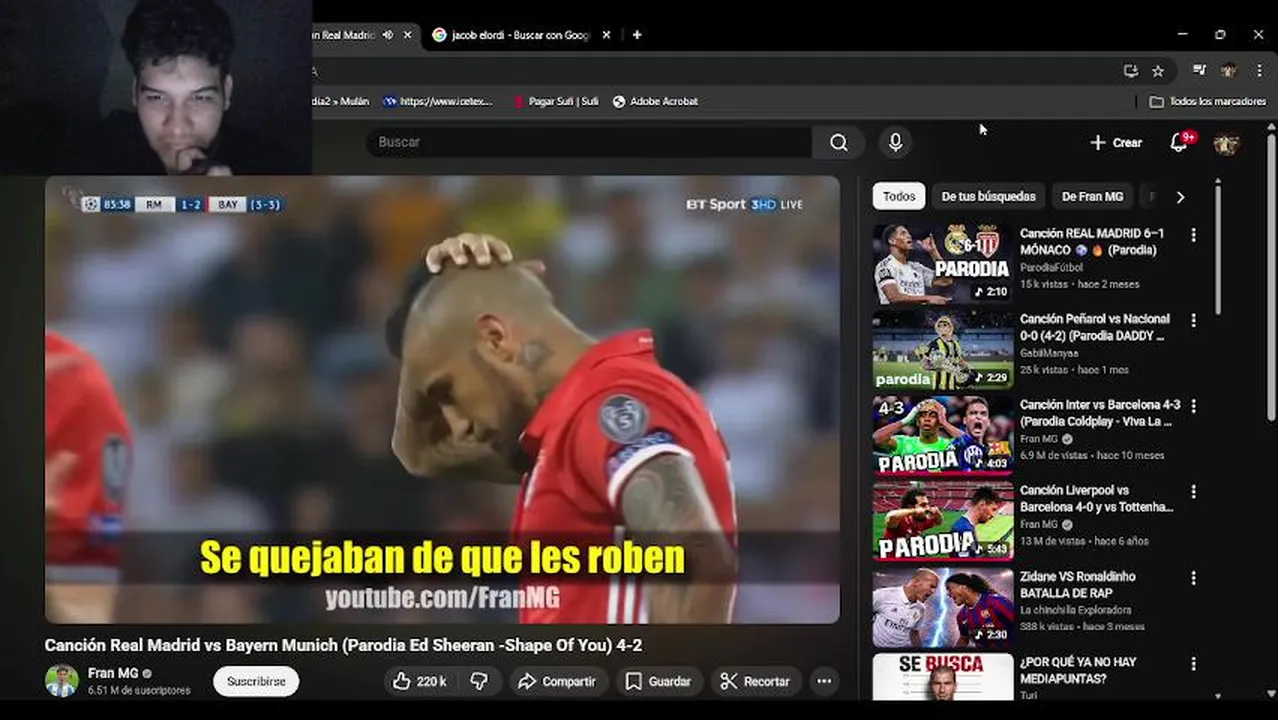Open options for the Peñarol vs Nacional video
Screen dimensions: 1278x720
[x=1193, y=321]
